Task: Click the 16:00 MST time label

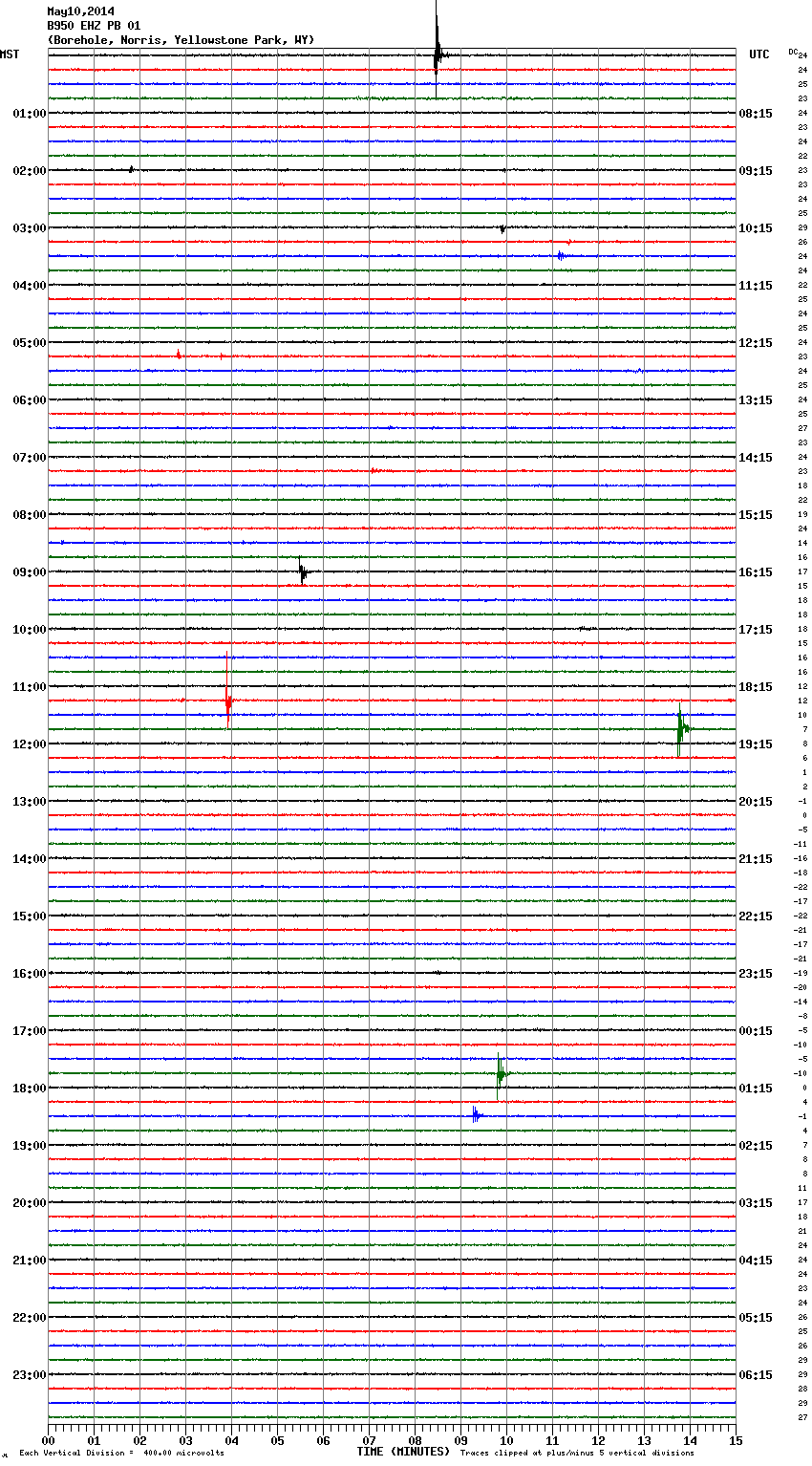Action: (x=29, y=974)
